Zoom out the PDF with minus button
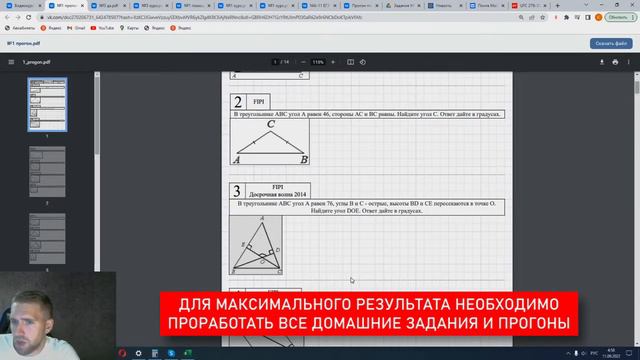The height and width of the screenshot is (360, 640). (303, 62)
